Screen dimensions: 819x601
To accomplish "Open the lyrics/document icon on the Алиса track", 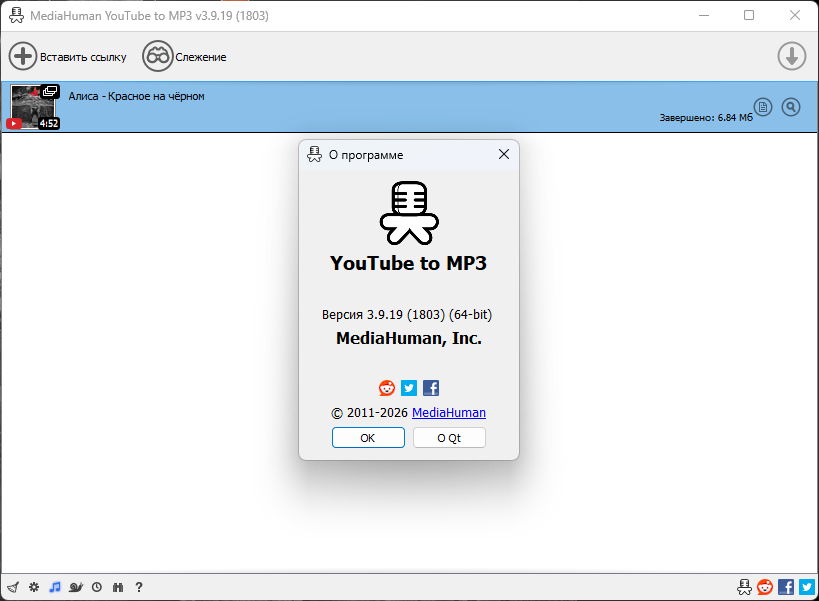I will click(763, 107).
